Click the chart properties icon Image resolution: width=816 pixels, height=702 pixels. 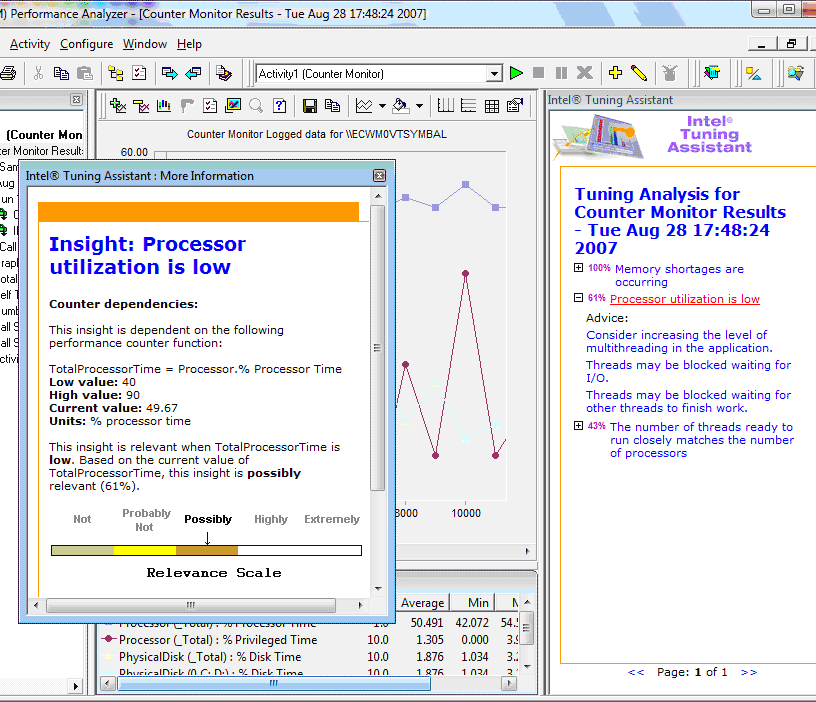click(515, 106)
